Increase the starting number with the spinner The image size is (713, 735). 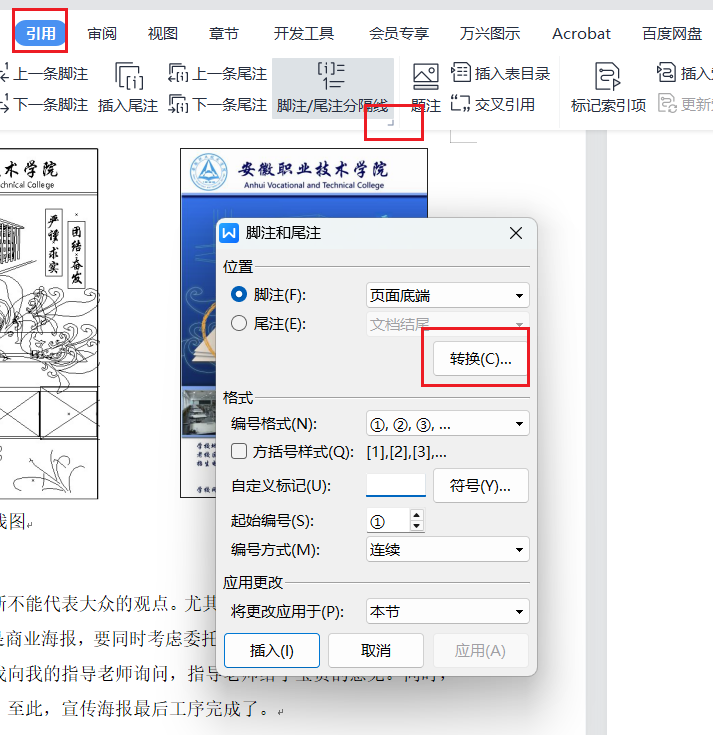click(417, 516)
